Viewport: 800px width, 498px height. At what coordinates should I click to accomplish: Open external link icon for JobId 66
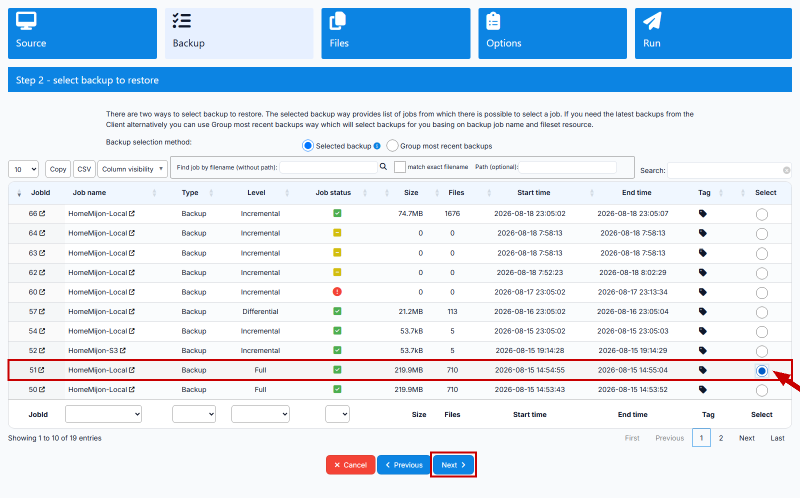pyautogui.click(x=42, y=214)
